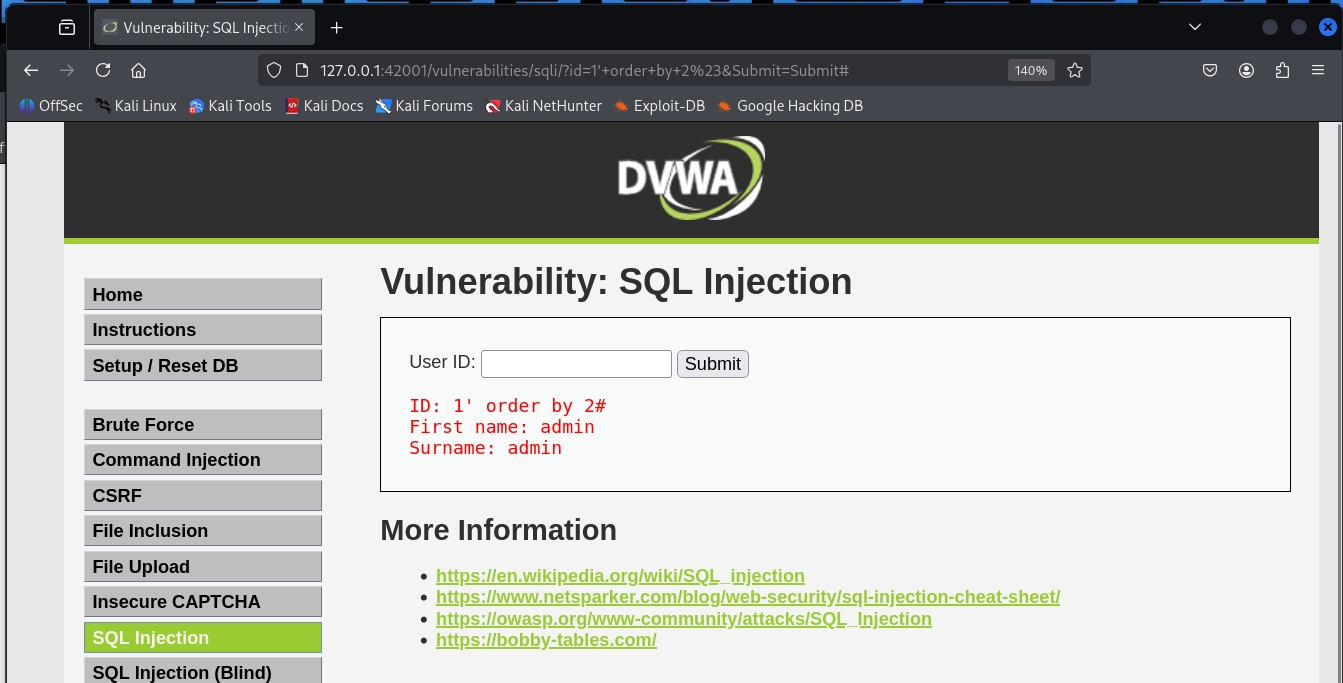The height and width of the screenshot is (683, 1343).
Task: Reload the current page
Action: pyautogui.click(x=103, y=70)
